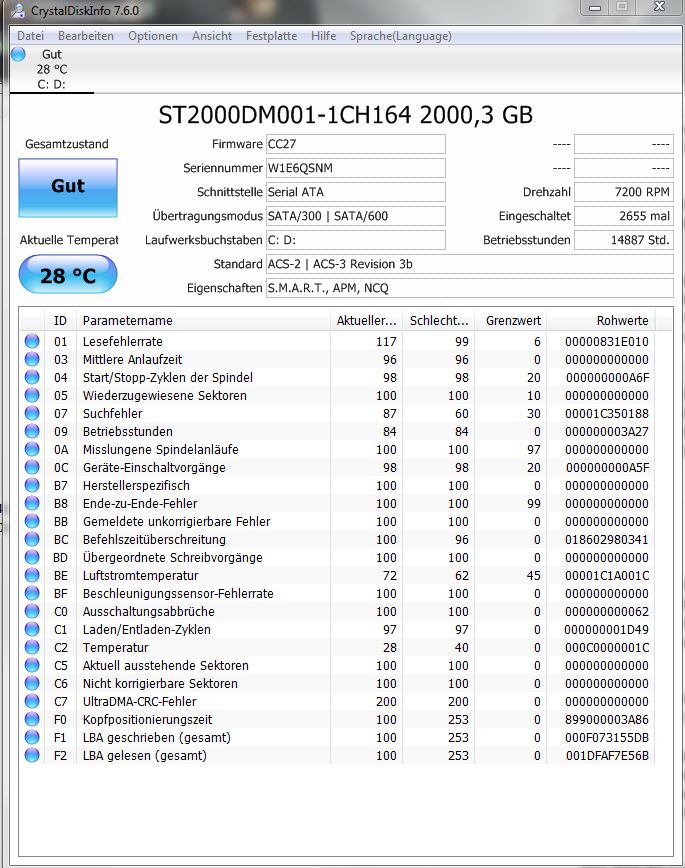The image size is (685, 868).
Task: Click status orb for Misslungene Spindelanläufe
Action: 32,449
